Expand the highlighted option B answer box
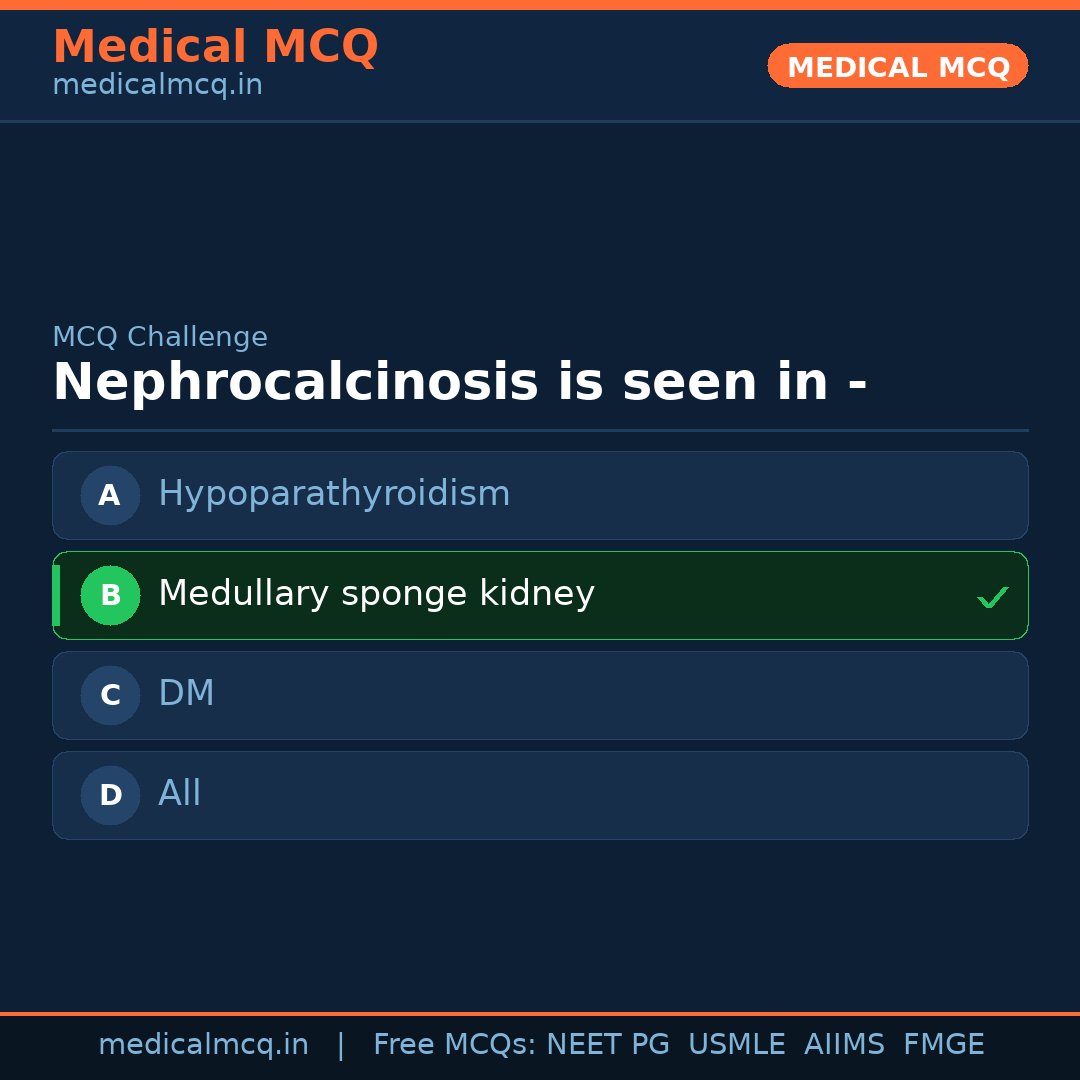This screenshot has height=1080, width=1080. pyautogui.click(x=540, y=595)
